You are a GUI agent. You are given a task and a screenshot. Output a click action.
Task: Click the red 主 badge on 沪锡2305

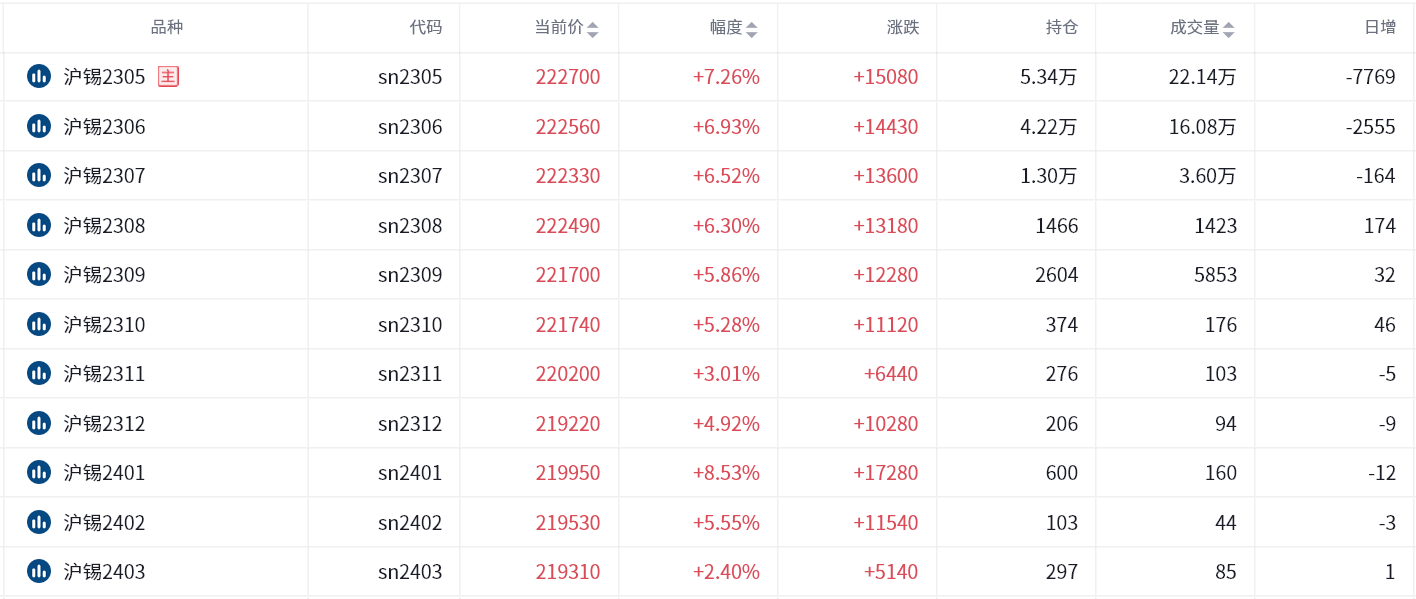tap(168, 76)
